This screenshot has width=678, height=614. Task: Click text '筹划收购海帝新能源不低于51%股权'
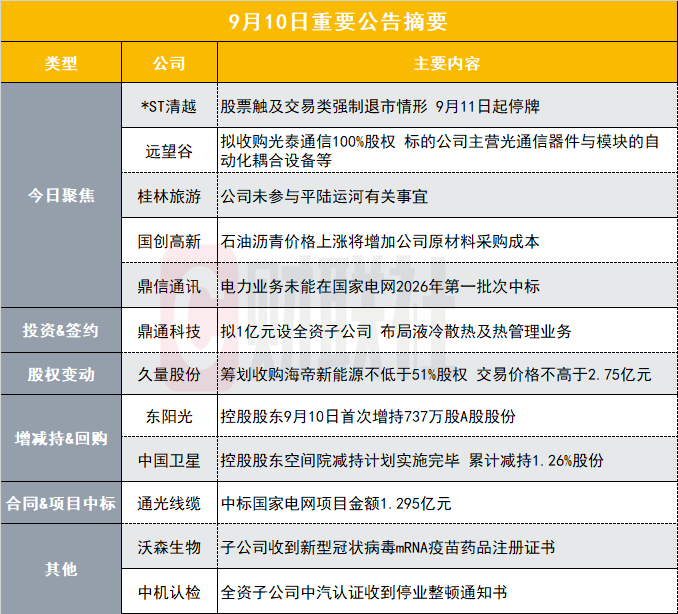344,374
